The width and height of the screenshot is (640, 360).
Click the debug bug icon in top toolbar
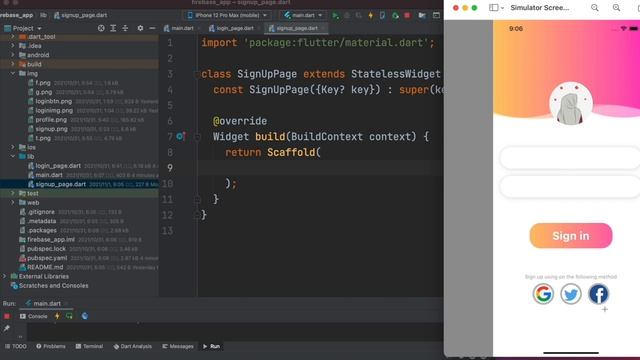tap(347, 16)
